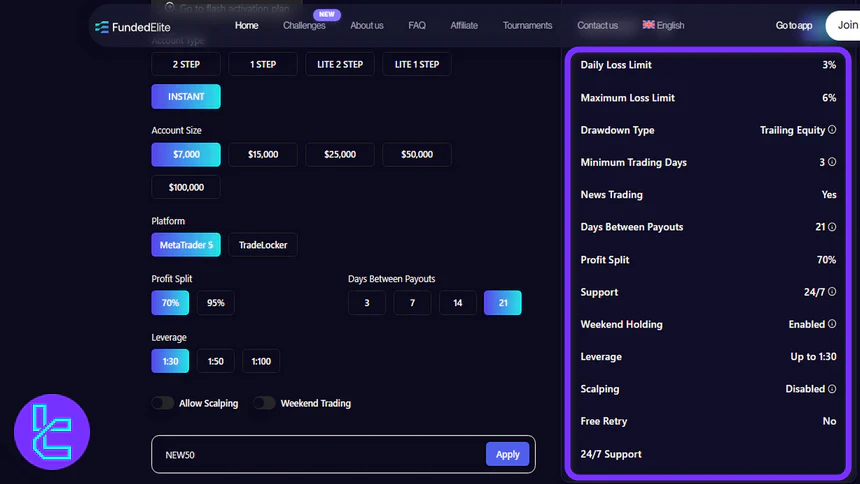This screenshot has height=484, width=860.
Task: Click the FundedElite logo icon
Action: [102, 26]
